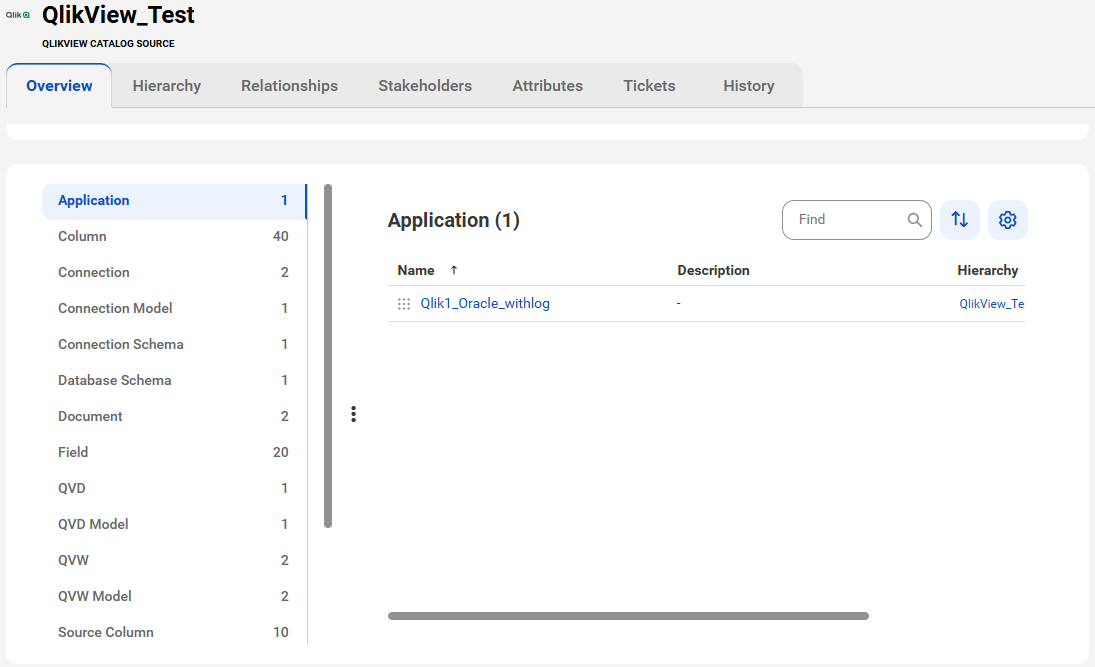The width and height of the screenshot is (1095, 667).
Task: Open the Tickets tab
Action: (649, 86)
